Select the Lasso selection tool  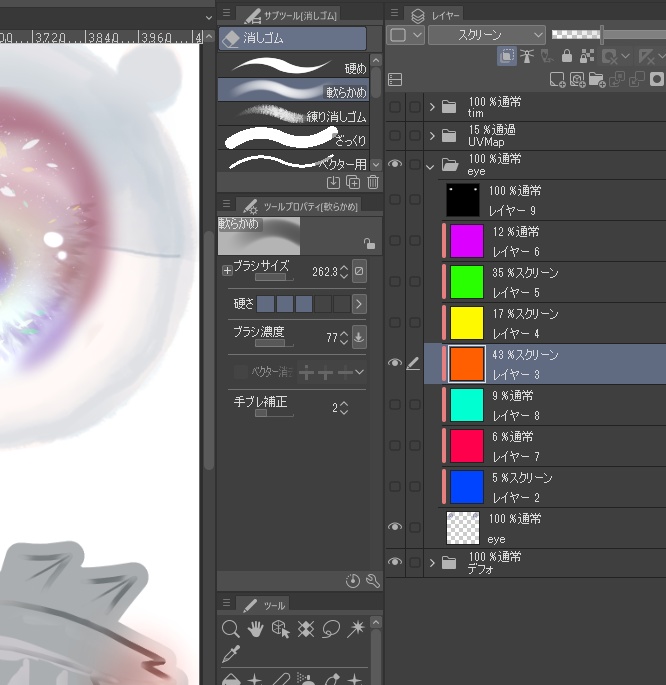click(331, 629)
